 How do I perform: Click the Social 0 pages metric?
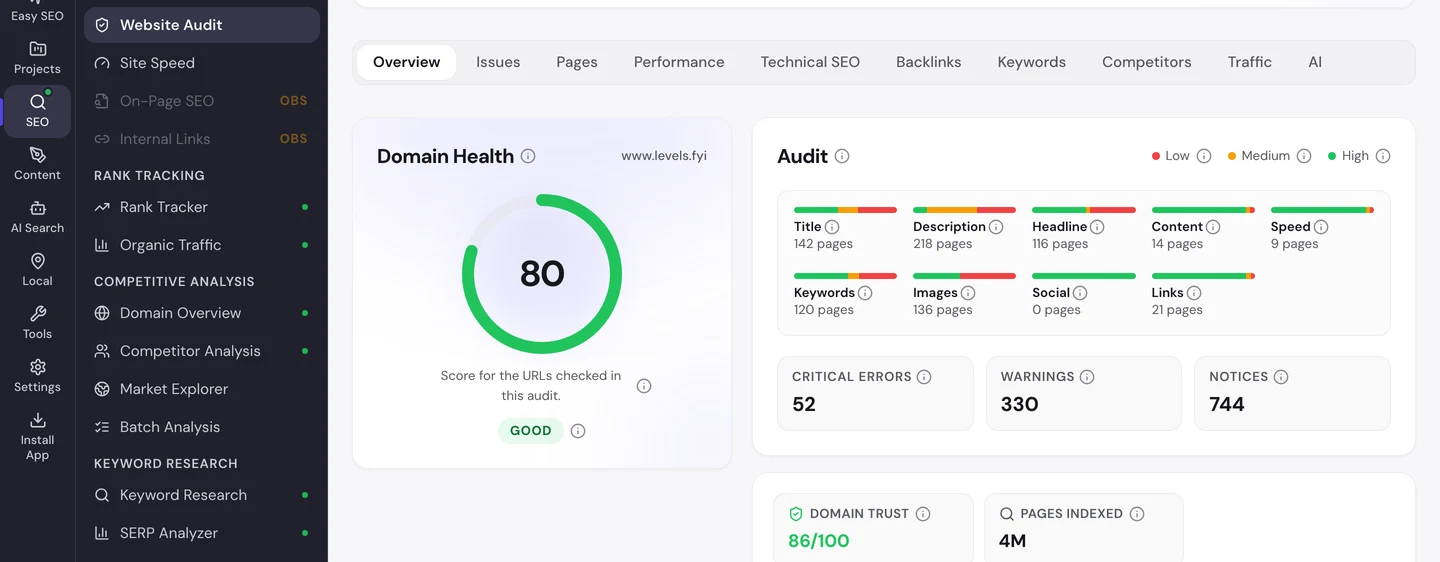(1084, 295)
